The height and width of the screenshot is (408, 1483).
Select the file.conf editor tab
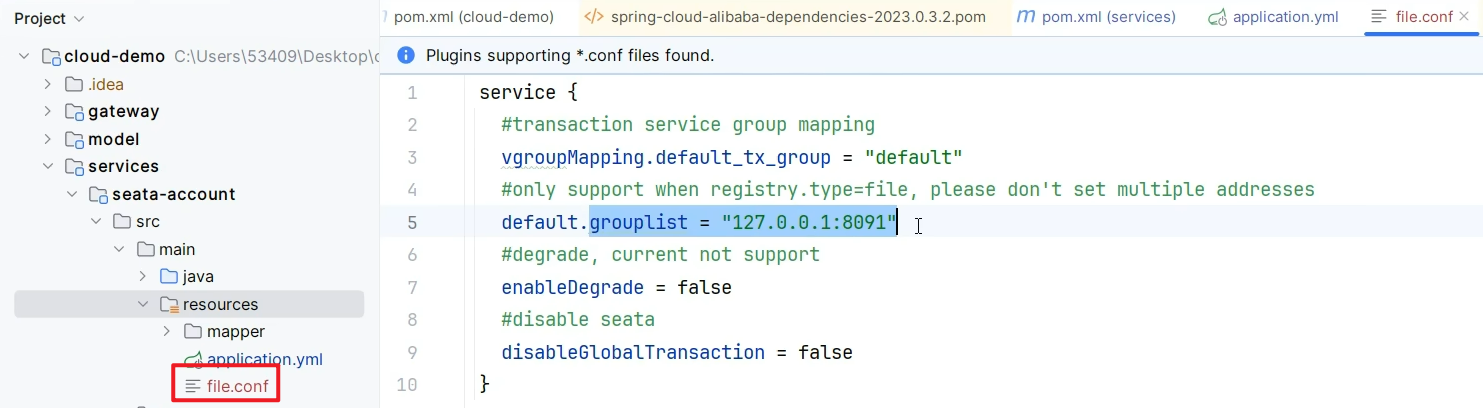pyautogui.click(x=1425, y=17)
